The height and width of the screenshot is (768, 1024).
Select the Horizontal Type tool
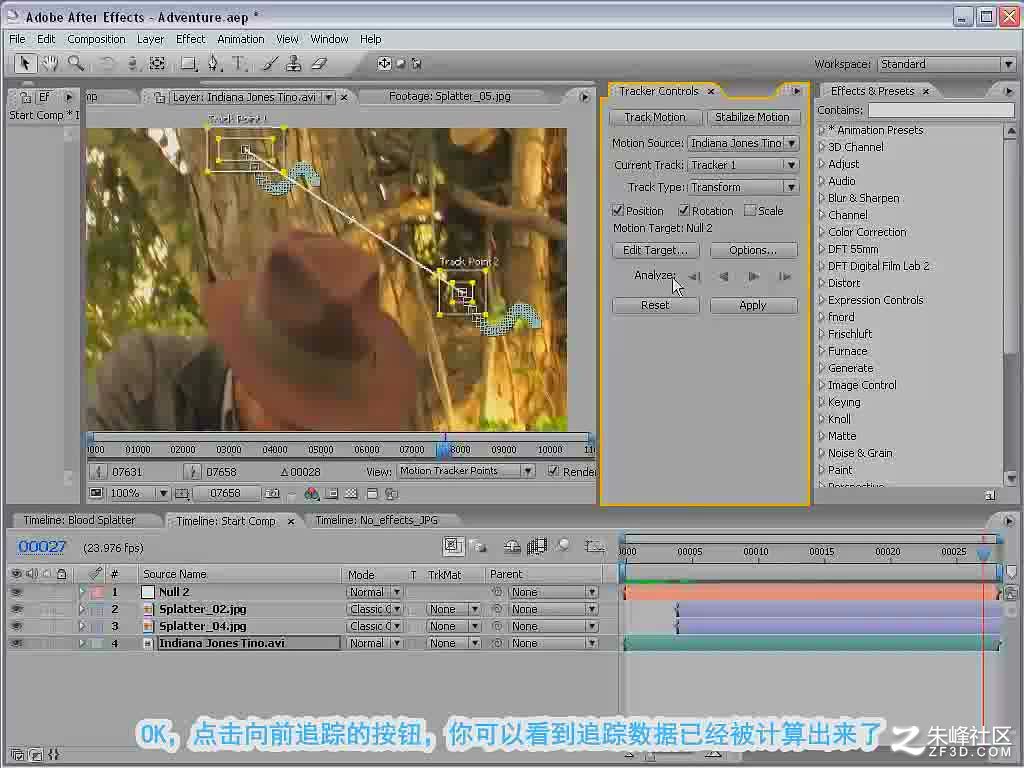(239, 64)
